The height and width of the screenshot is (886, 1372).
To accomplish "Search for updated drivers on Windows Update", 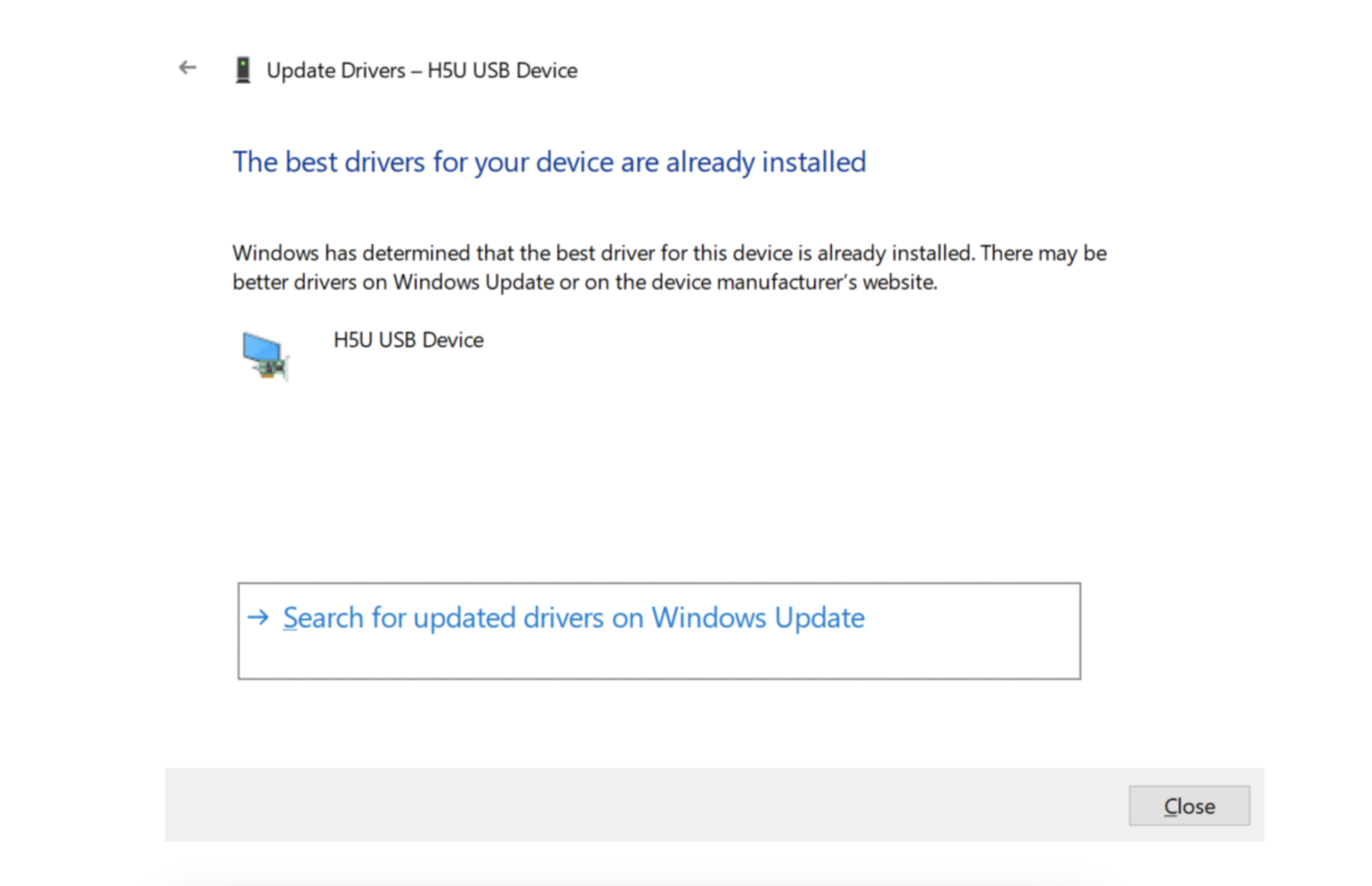I will point(659,631).
